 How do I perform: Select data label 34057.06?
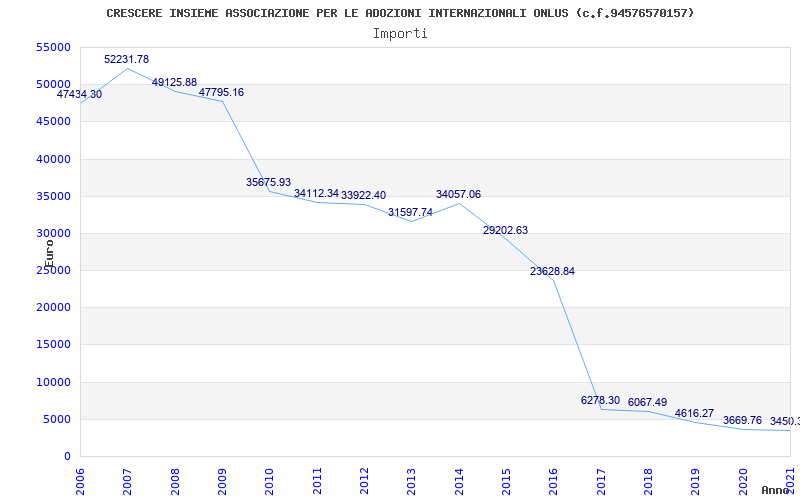(458, 194)
